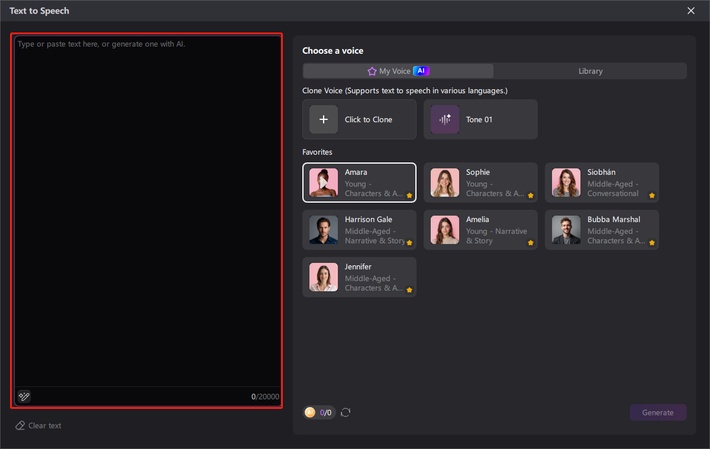Choose the Amelia voice card
The image size is (710, 449).
click(480, 230)
